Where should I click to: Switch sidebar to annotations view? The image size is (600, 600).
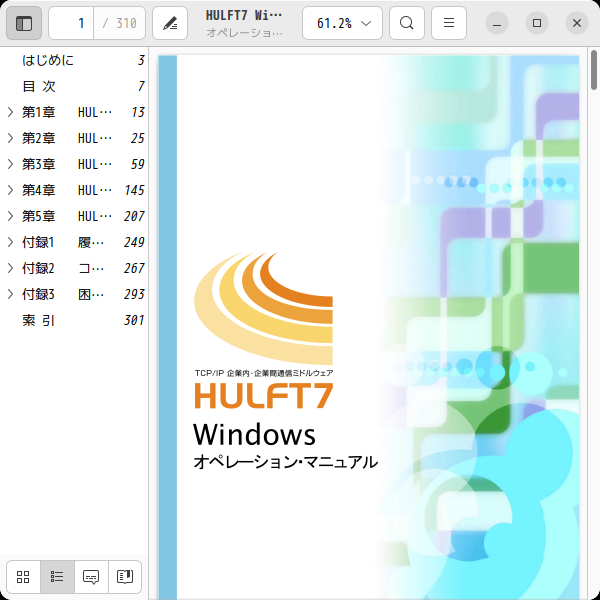91,577
